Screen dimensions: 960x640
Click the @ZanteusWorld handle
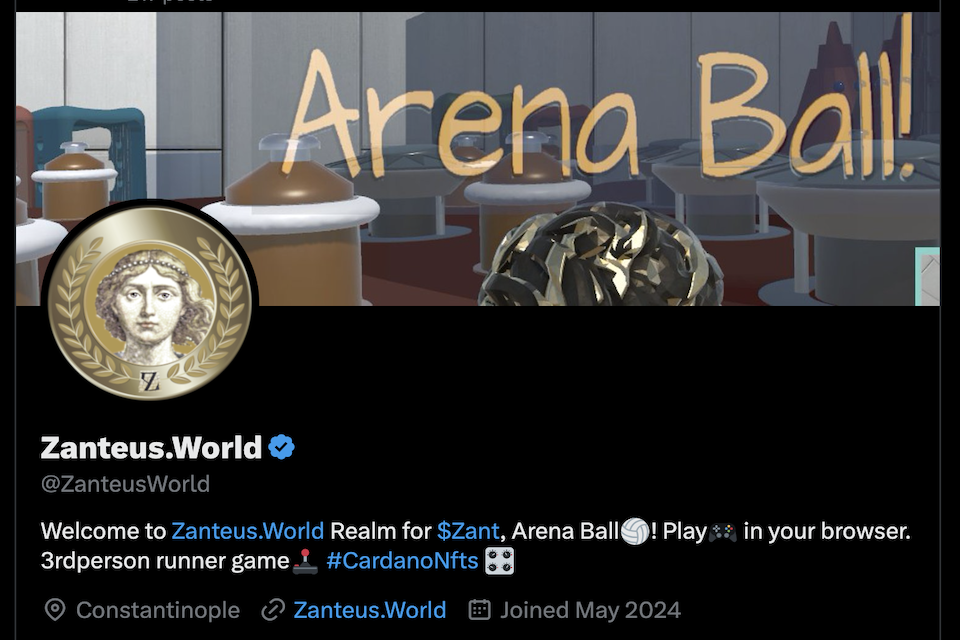[x=126, y=484]
